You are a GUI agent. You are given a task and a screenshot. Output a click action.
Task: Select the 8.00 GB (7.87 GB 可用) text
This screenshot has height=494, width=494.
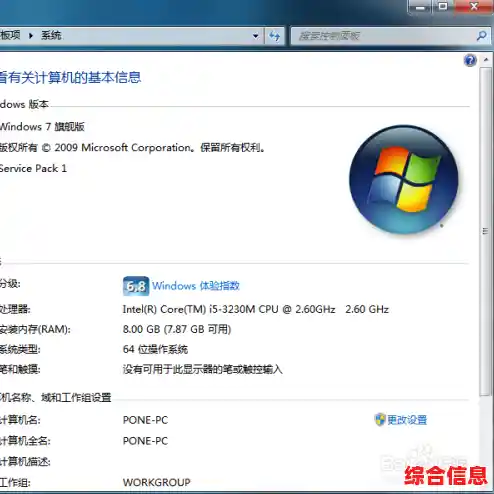pos(177,329)
